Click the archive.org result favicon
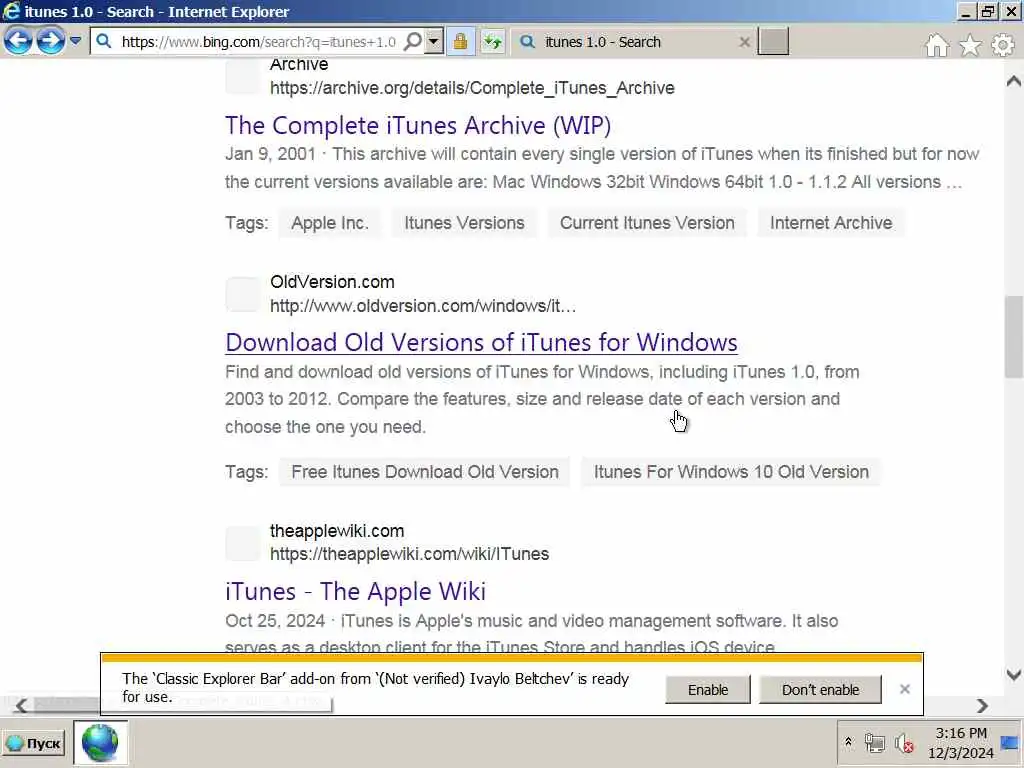Image resolution: width=1024 pixels, height=768 pixels. (x=243, y=77)
